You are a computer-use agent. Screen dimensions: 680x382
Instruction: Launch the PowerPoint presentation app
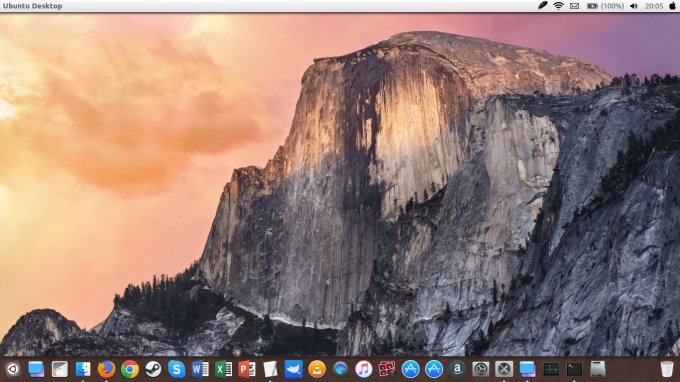point(247,369)
